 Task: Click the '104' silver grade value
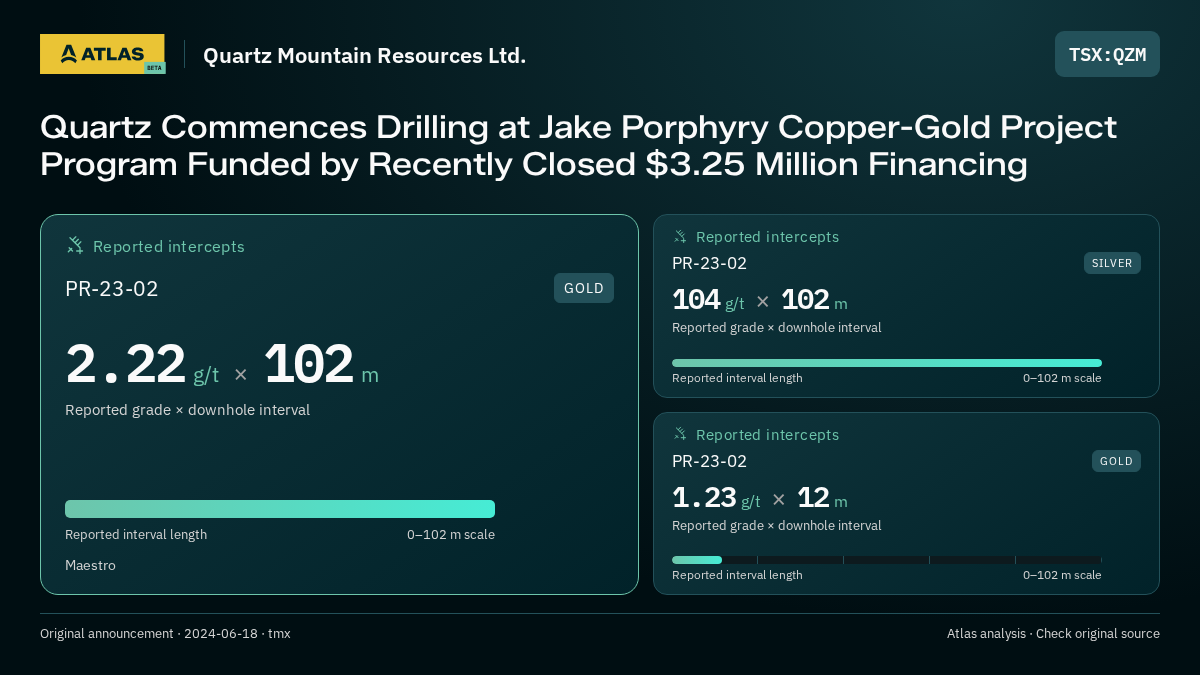click(x=696, y=300)
